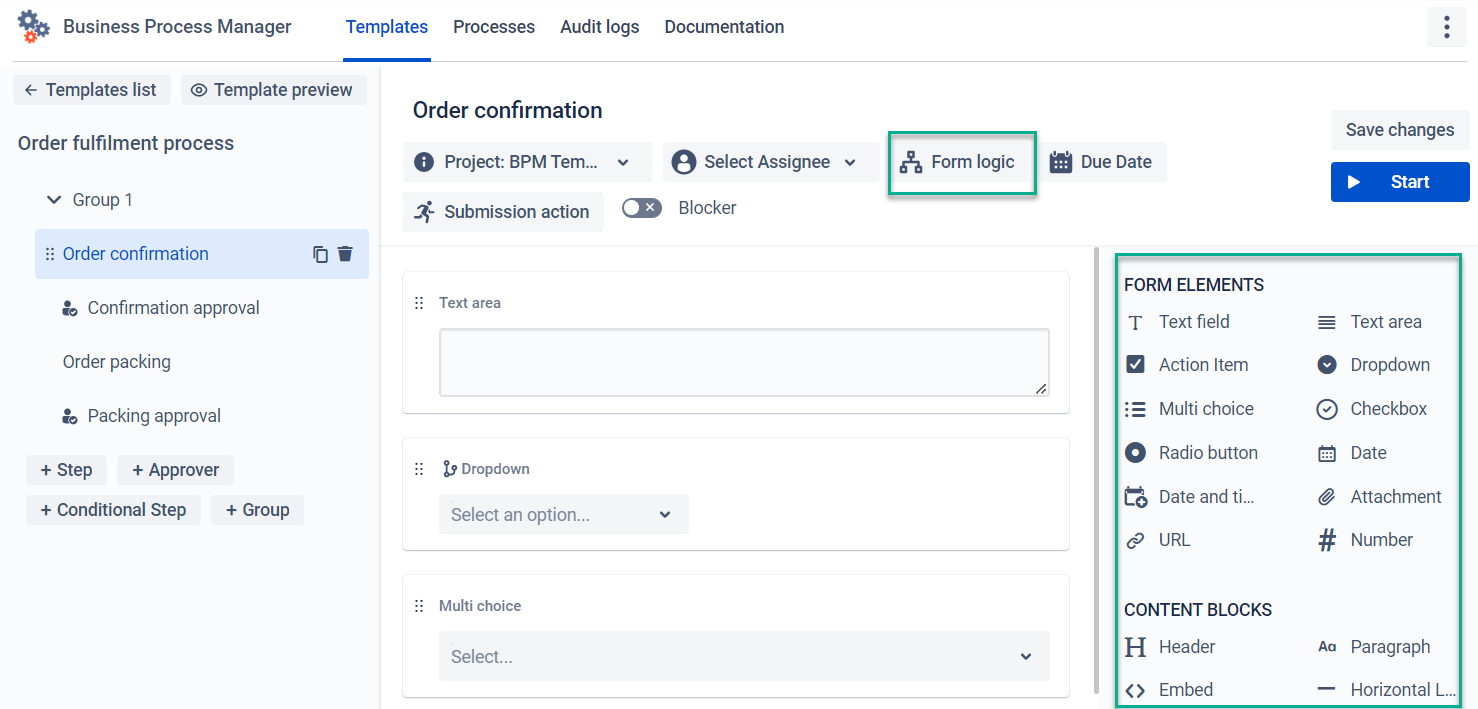This screenshot has width=1478, height=709.
Task: Disable the Blocker toggle
Action: click(x=641, y=207)
